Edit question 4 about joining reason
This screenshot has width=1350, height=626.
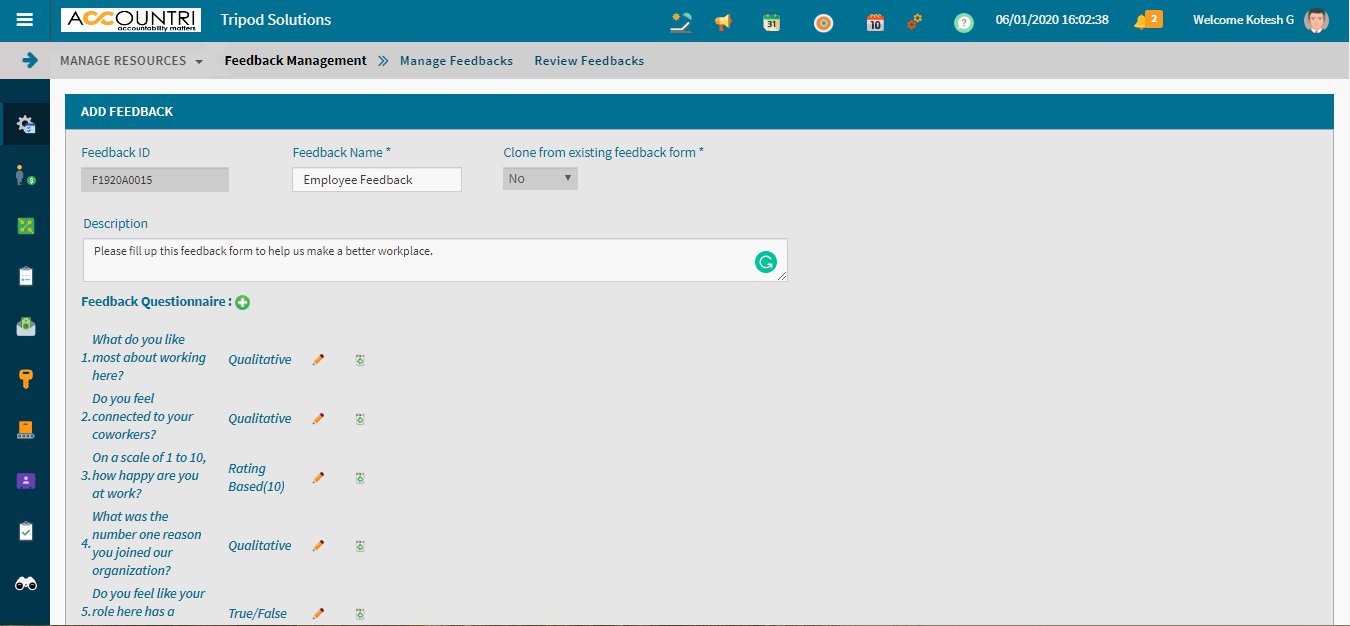318,545
